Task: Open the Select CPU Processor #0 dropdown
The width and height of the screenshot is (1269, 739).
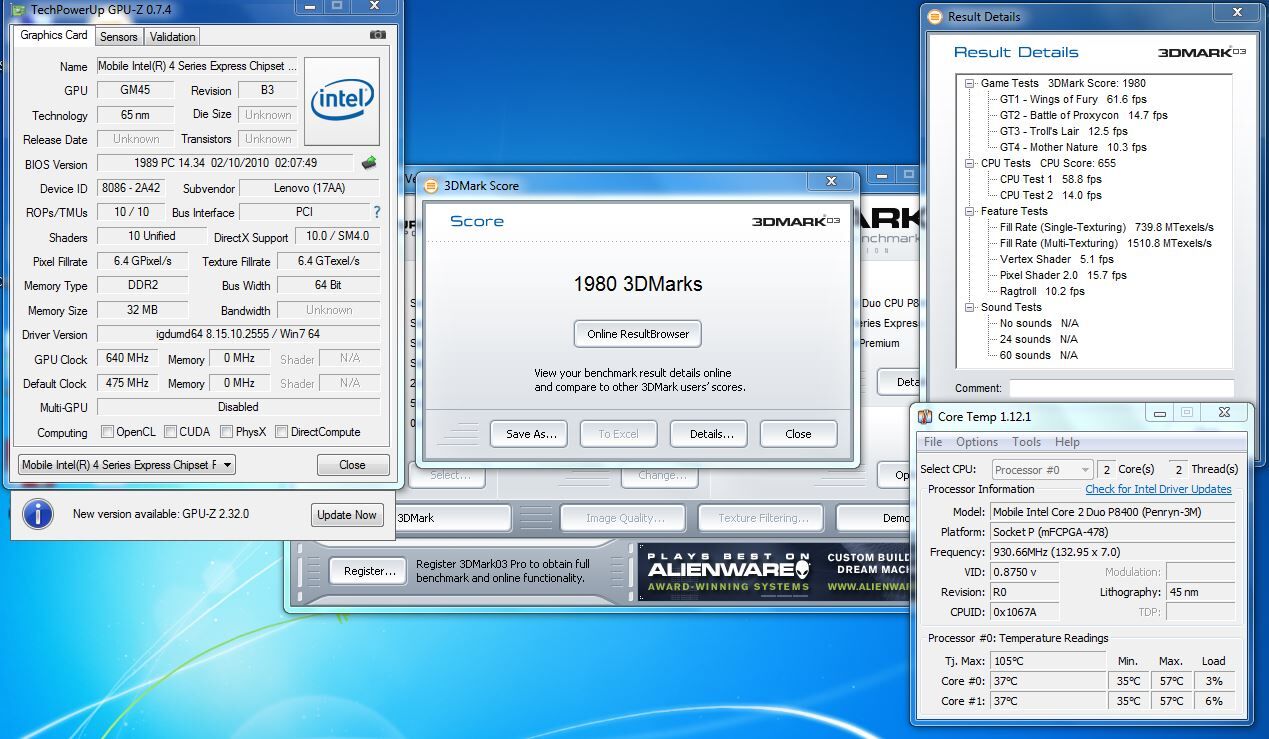Action: (1042, 469)
